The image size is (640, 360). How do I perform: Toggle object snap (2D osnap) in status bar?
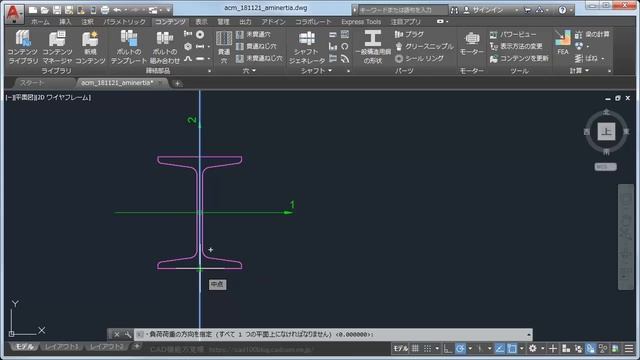click(512, 348)
